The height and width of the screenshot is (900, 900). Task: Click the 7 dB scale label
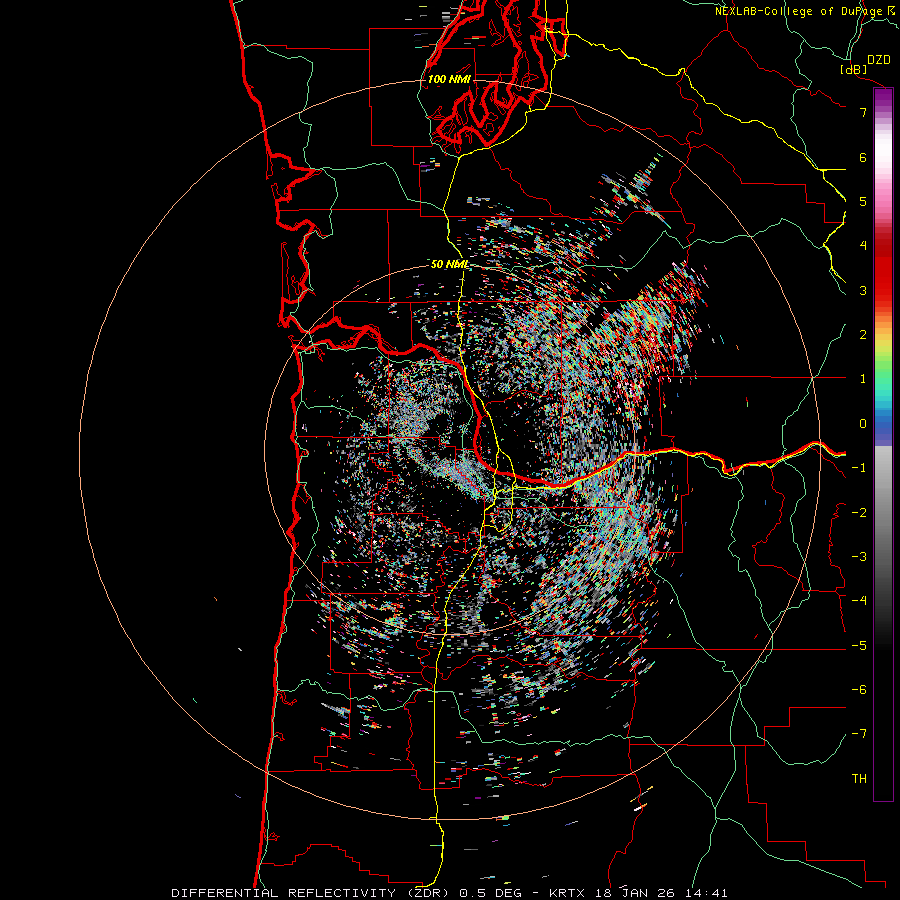click(863, 112)
